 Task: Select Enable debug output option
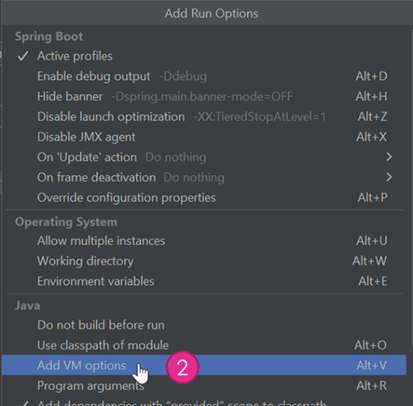coord(204,76)
